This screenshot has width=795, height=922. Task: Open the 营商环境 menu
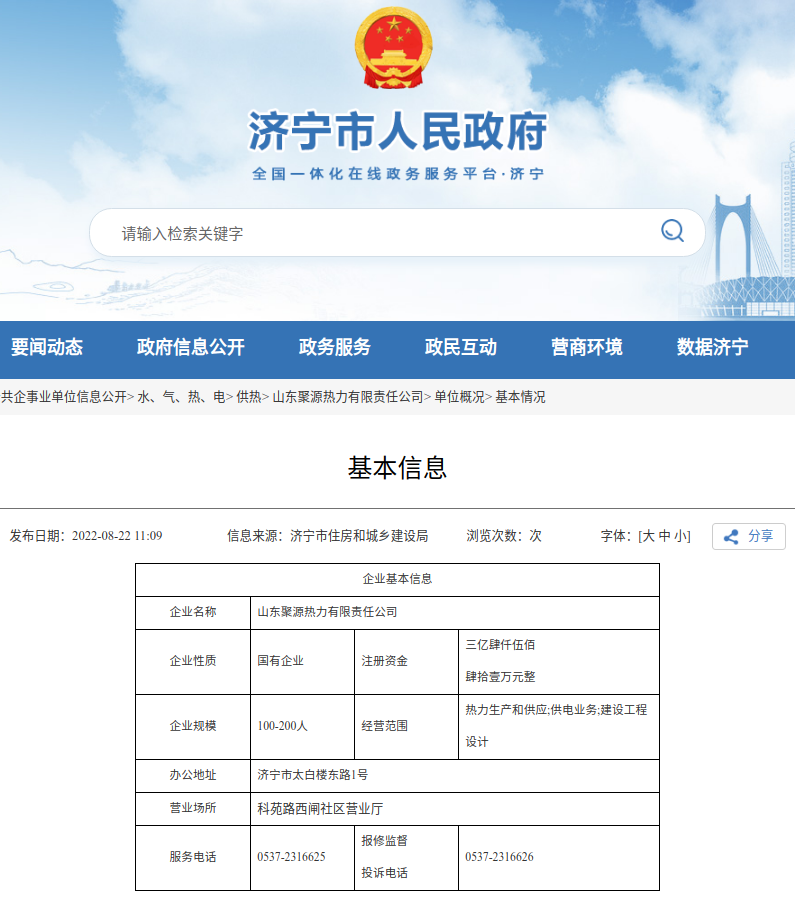pyautogui.click(x=586, y=347)
